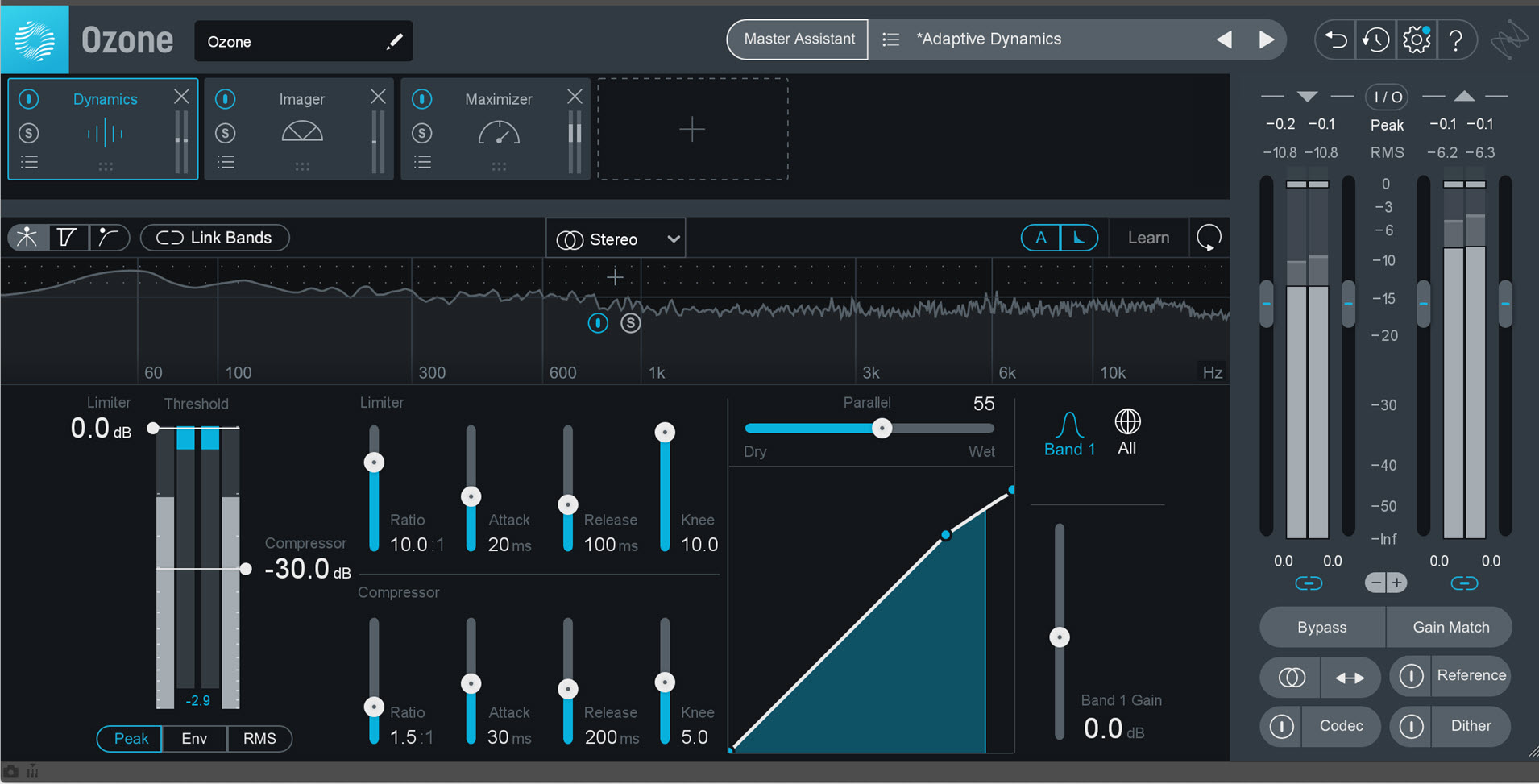
Task: Toggle the detection filter button
Action: [1079, 238]
